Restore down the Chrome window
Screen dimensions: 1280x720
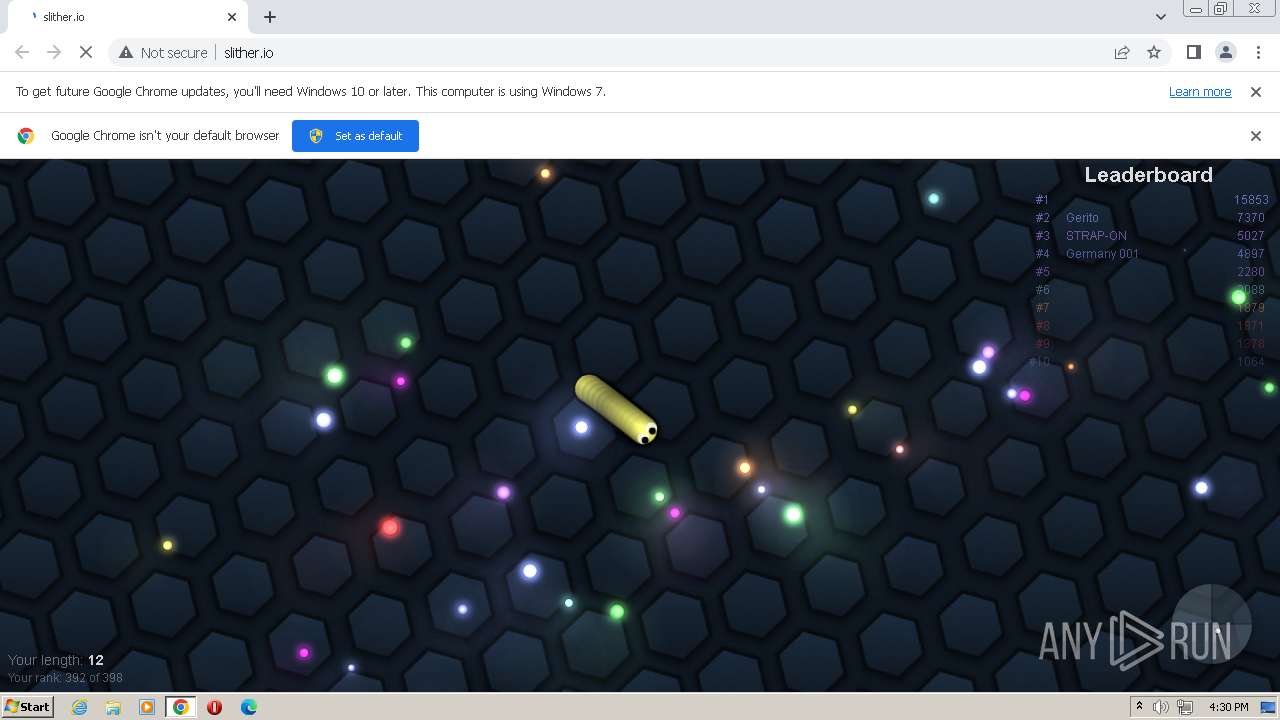pyautogui.click(x=1221, y=9)
